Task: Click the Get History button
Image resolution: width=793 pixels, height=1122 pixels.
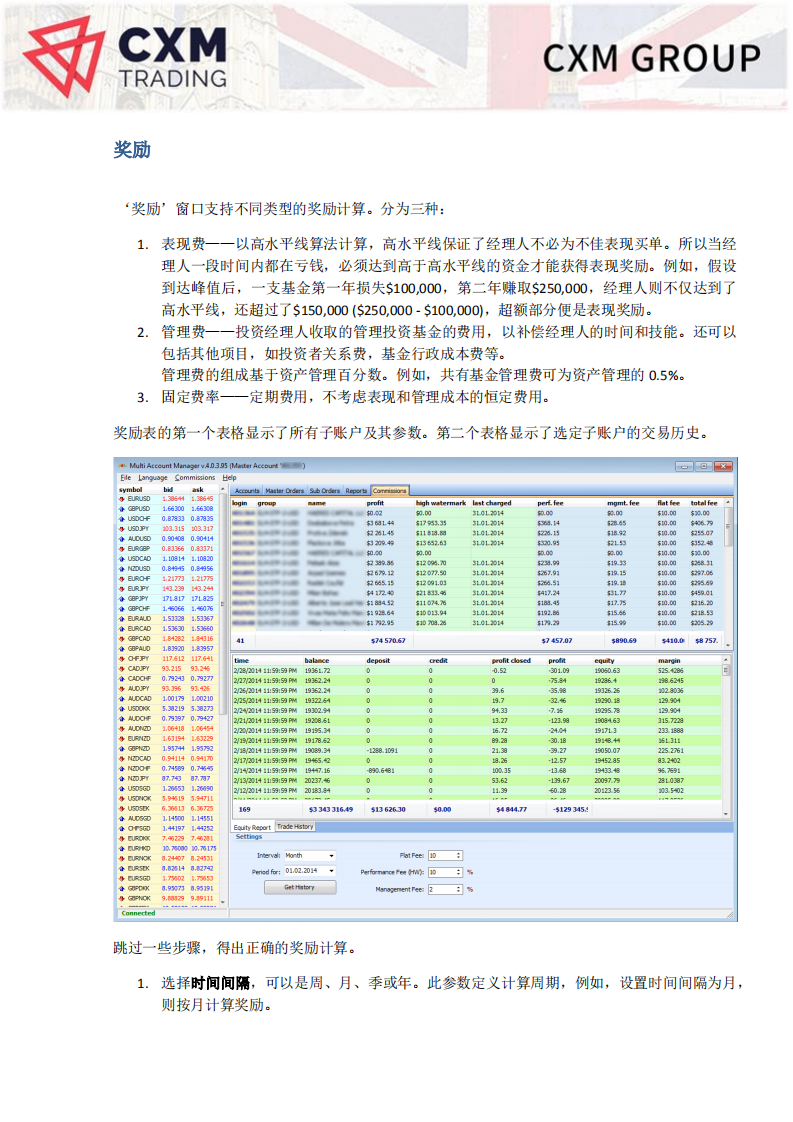Action: (299, 887)
